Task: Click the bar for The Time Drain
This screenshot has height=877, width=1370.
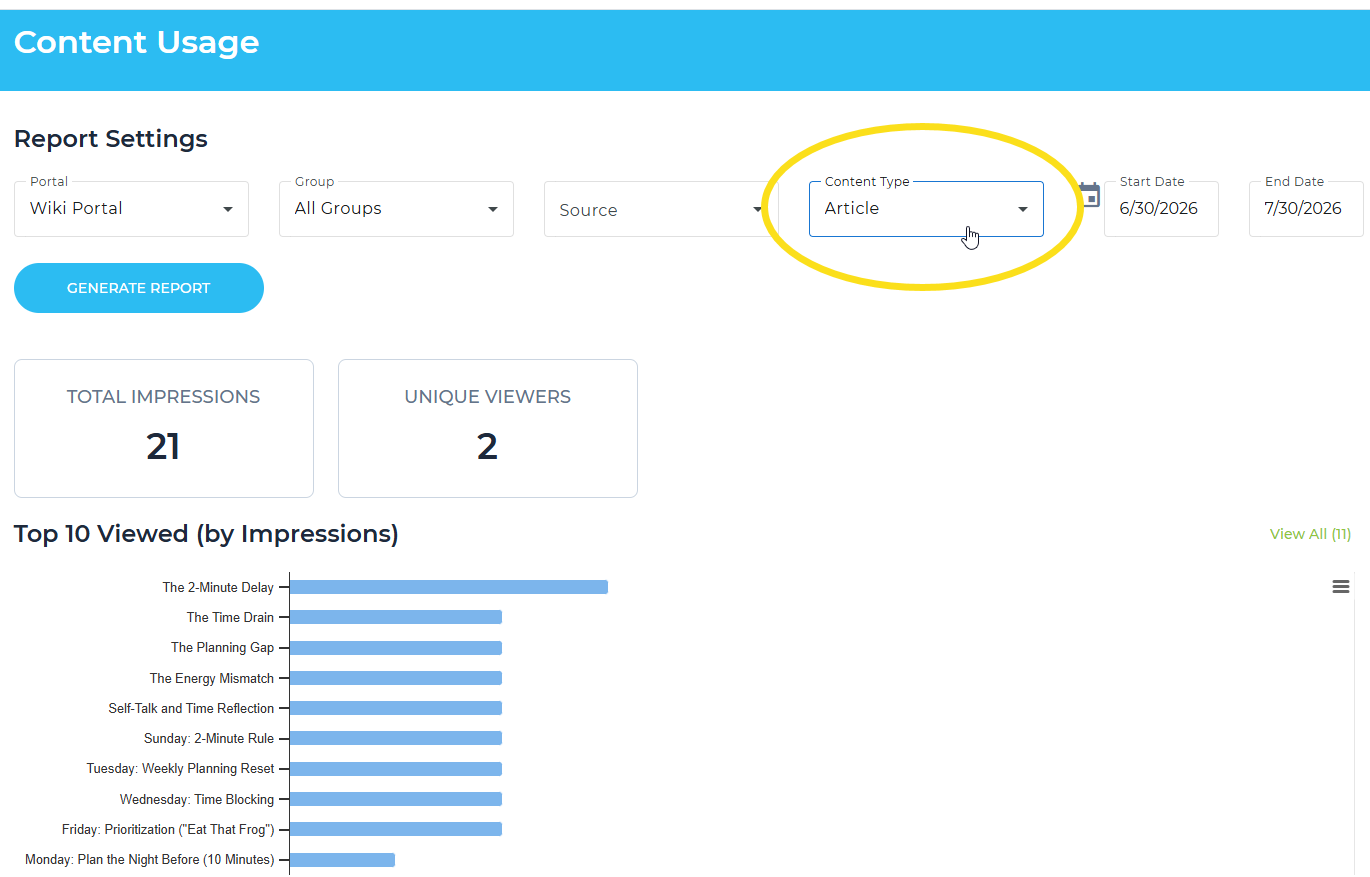Action: 396,617
